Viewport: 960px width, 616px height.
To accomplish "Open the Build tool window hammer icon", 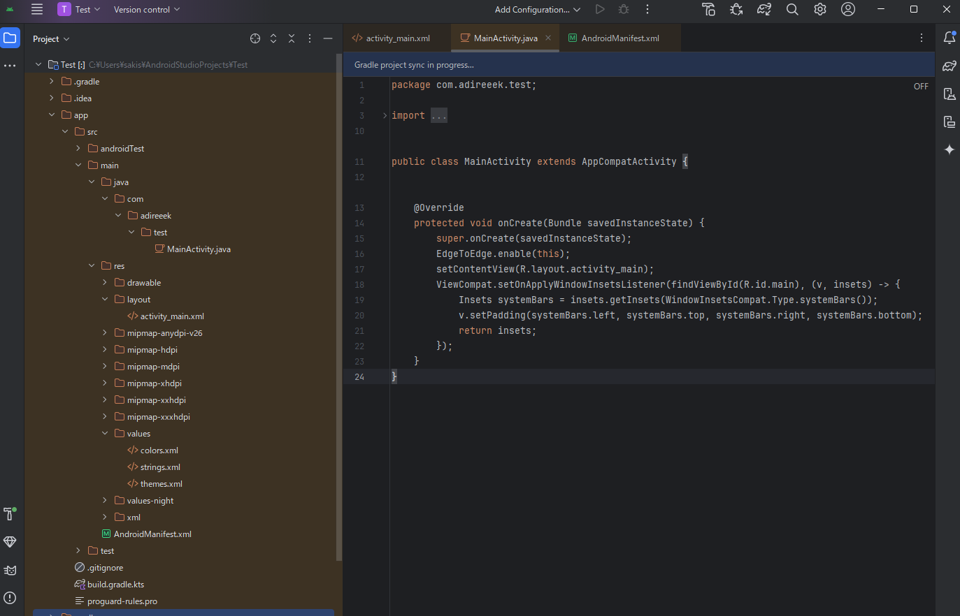I will coord(10,513).
